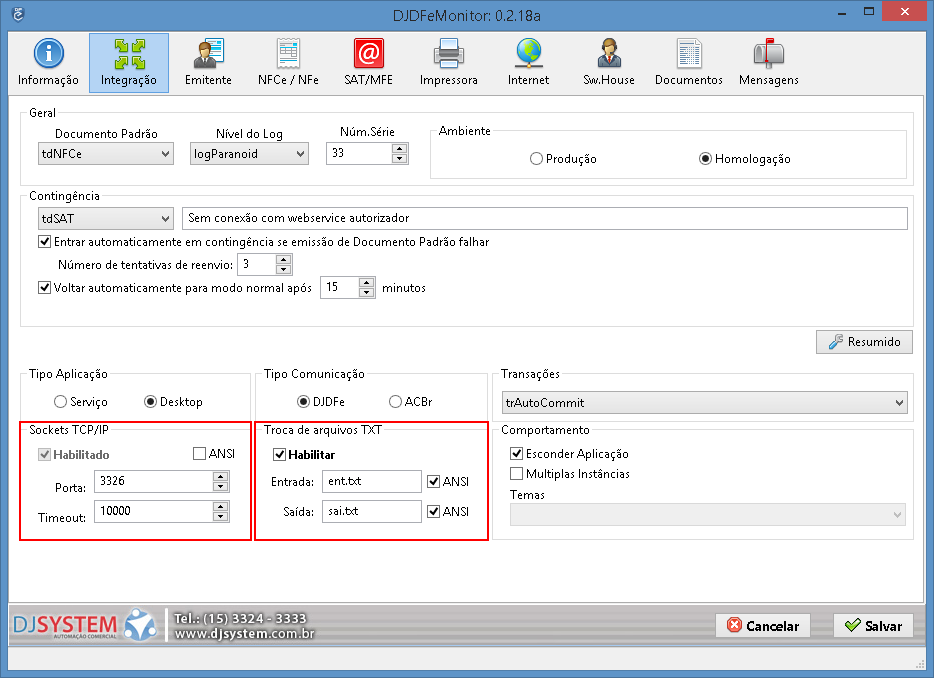Increase the Timeout value
This screenshot has height=678, width=934.
(220, 506)
